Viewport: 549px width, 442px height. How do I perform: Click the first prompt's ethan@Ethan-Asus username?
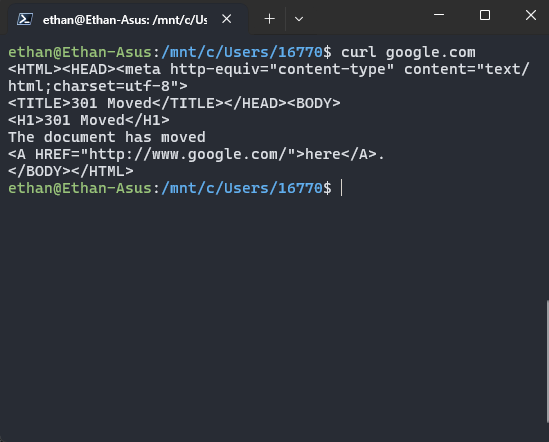coord(79,53)
